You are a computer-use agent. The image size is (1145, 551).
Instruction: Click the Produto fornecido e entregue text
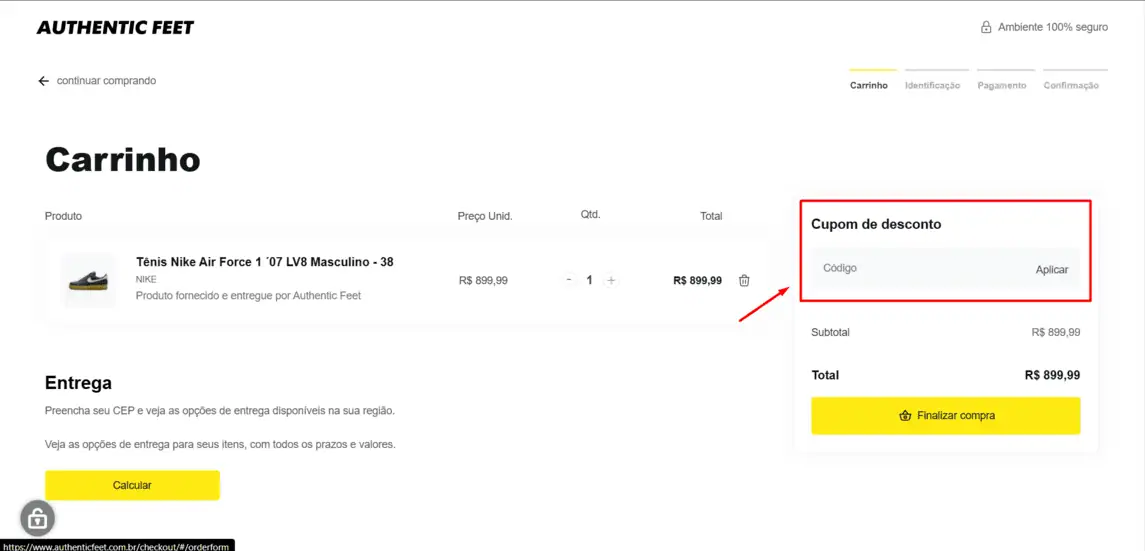coord(248,296)
